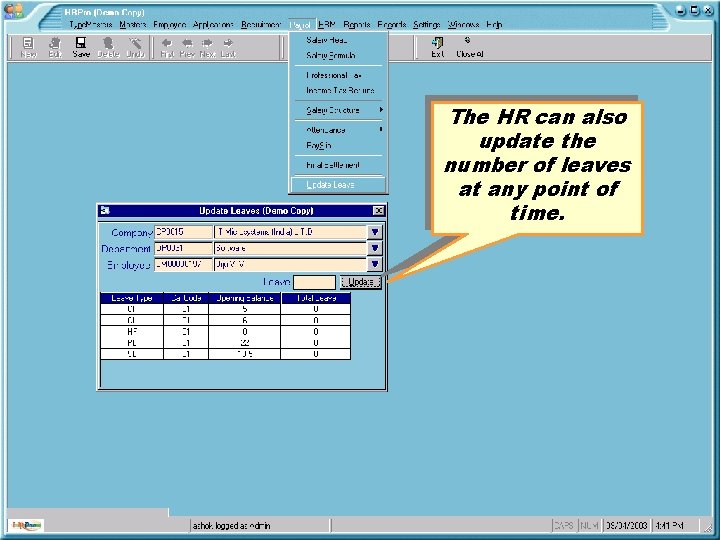This screenshot has width=720, height=540.
Task: Open the Payroll menu
Action: pyautogui.click(x=300, y=25)
